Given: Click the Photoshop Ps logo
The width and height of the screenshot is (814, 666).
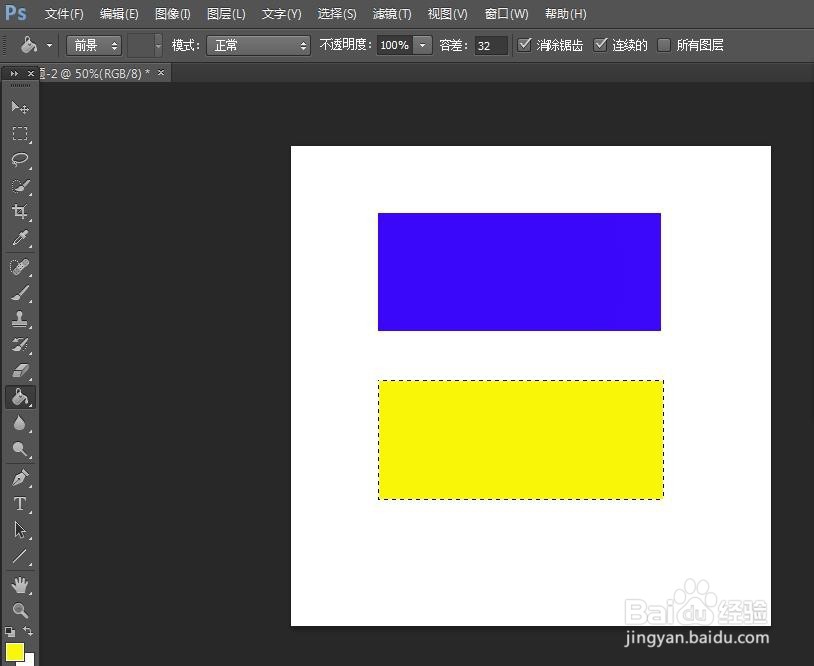Looking at the screenshot, I should pos(15,12).
